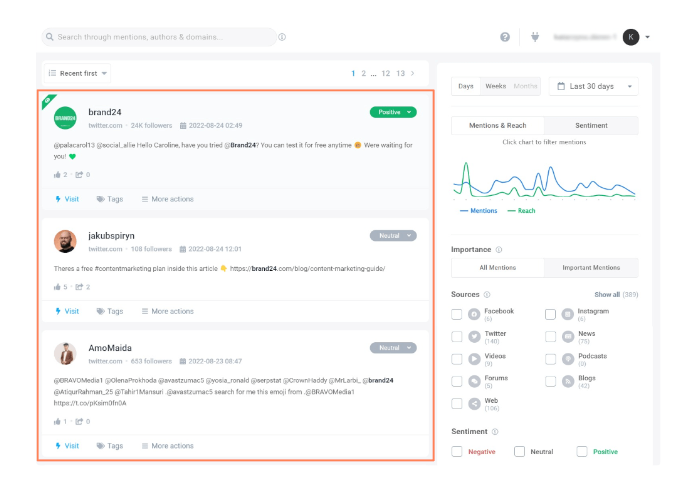Image resolution: width=695 pixels, height=484 pixels.
Task: Click the like icon on jakubspiryn mention
Action: [x=57, y=287]
